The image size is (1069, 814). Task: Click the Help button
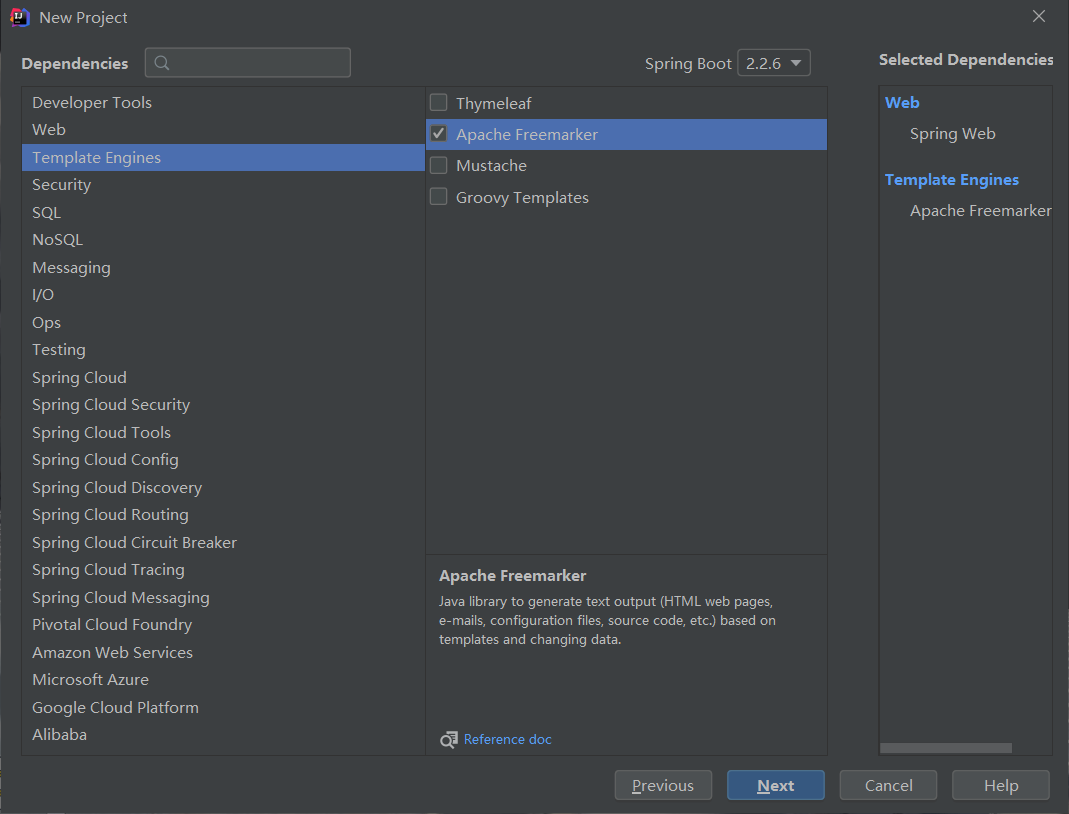click(1001, 785)
